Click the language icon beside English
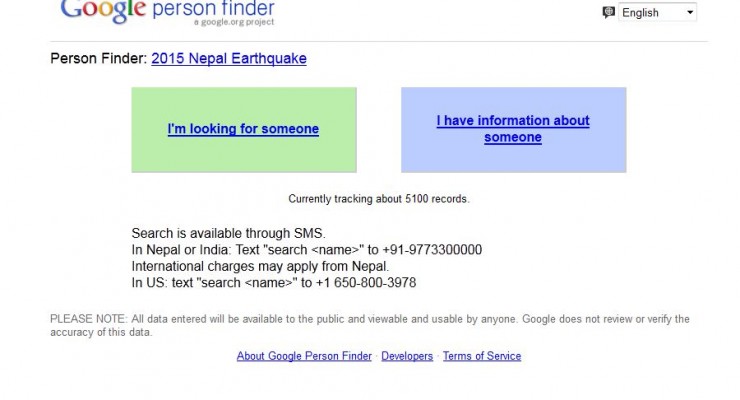740x400 pixels. [x=609, y=12]
